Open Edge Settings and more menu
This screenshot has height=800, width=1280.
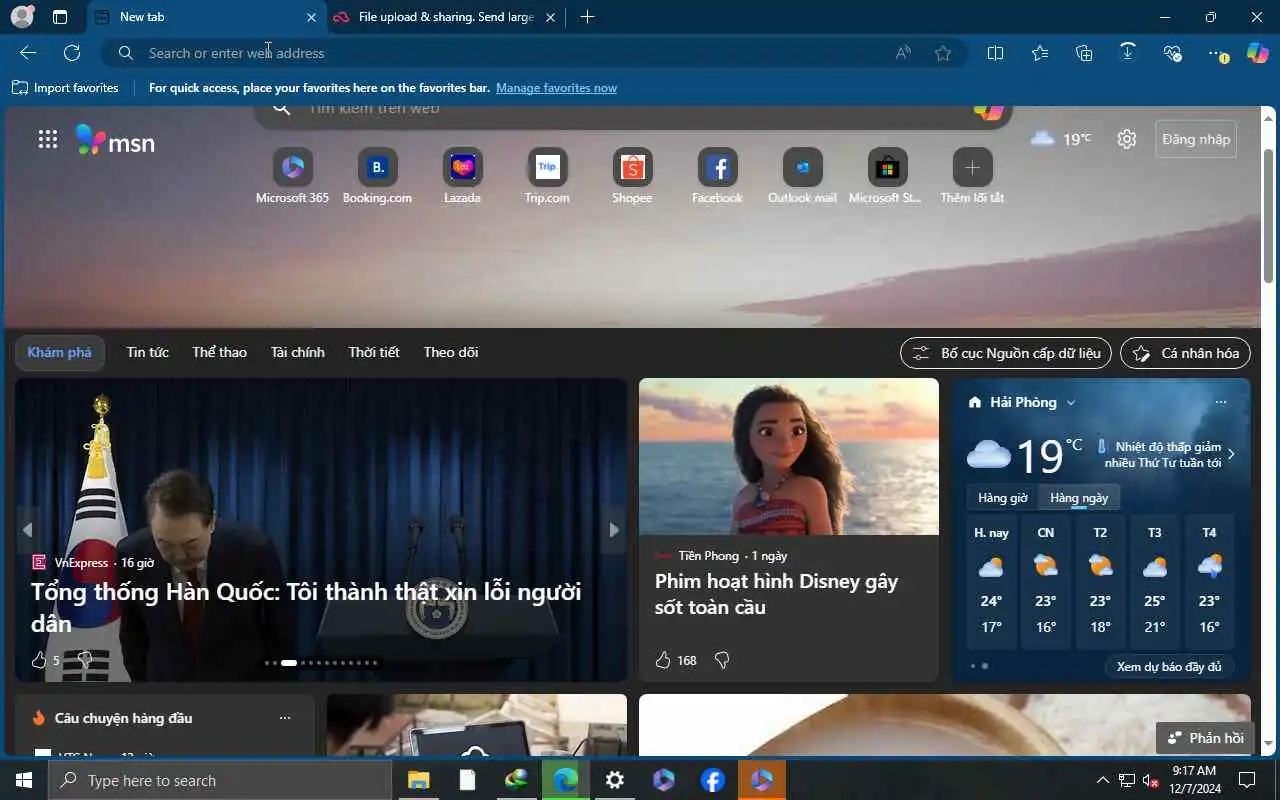tap(1217, 53)
